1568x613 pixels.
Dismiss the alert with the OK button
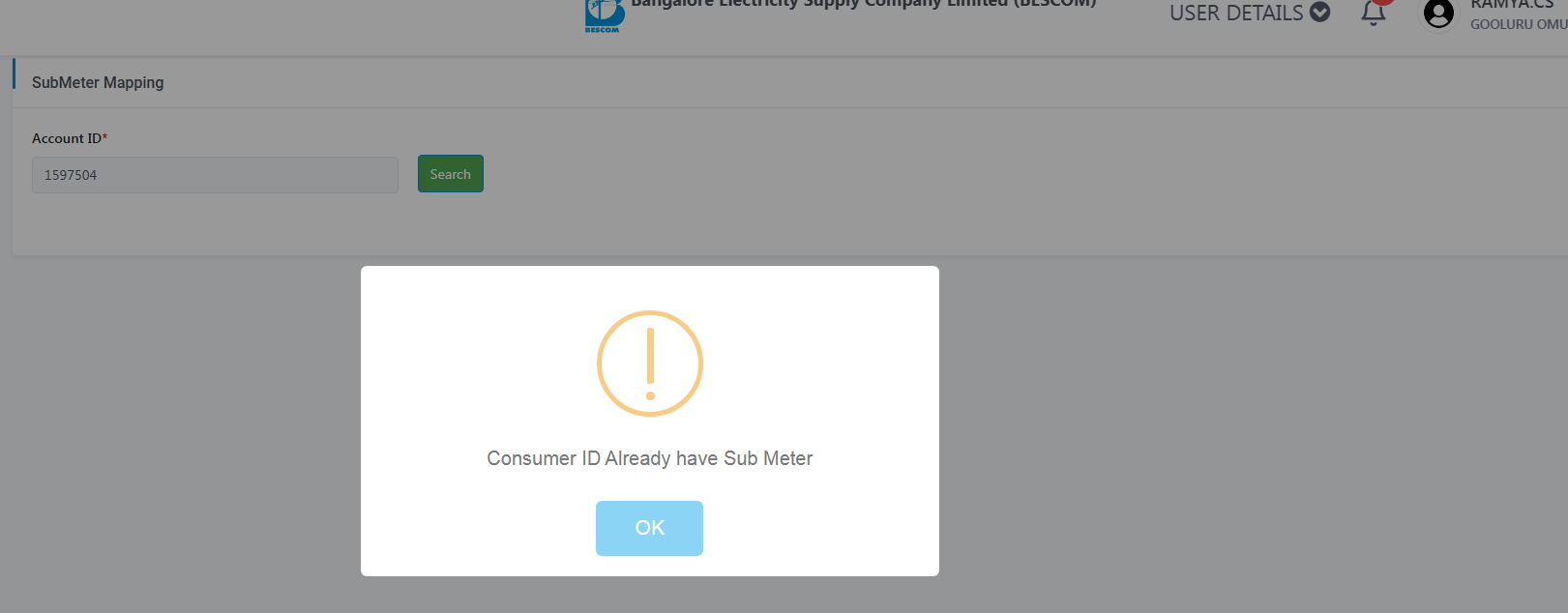pos(649,528)
